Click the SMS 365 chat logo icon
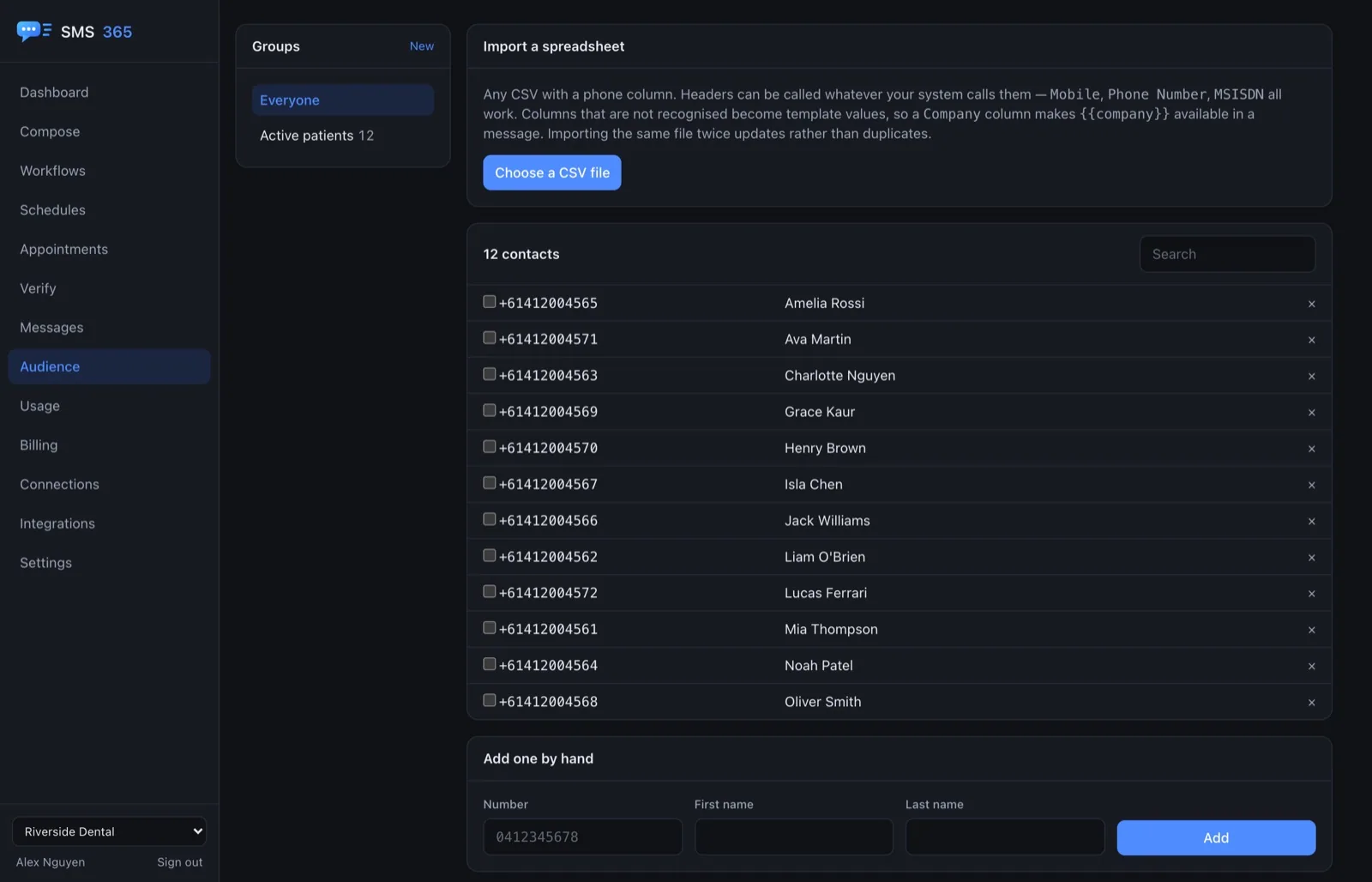Viewport: 1372px width, 882px height. pos(34,31)
